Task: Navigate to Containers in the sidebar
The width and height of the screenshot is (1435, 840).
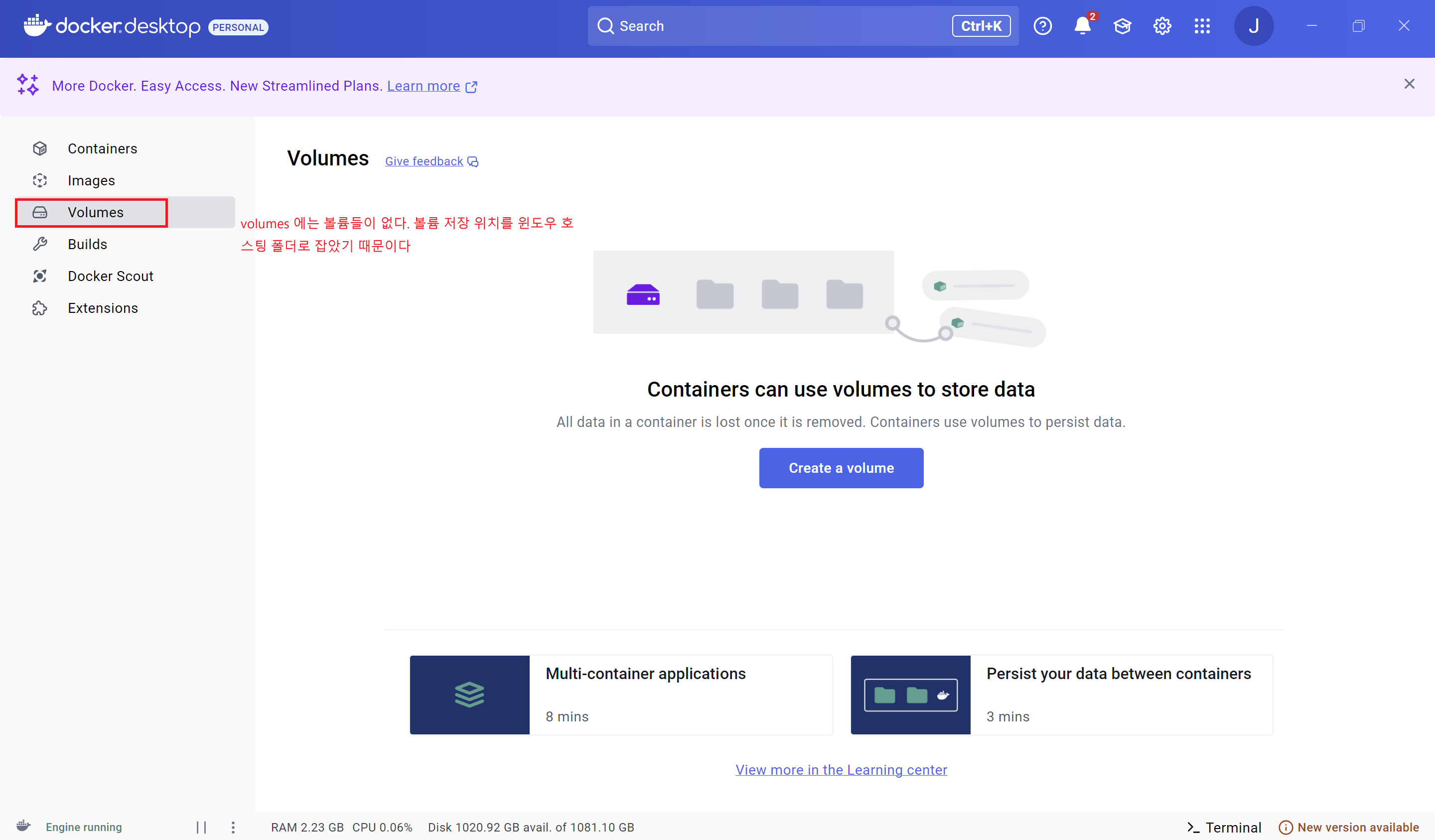Action: point(103,148)
